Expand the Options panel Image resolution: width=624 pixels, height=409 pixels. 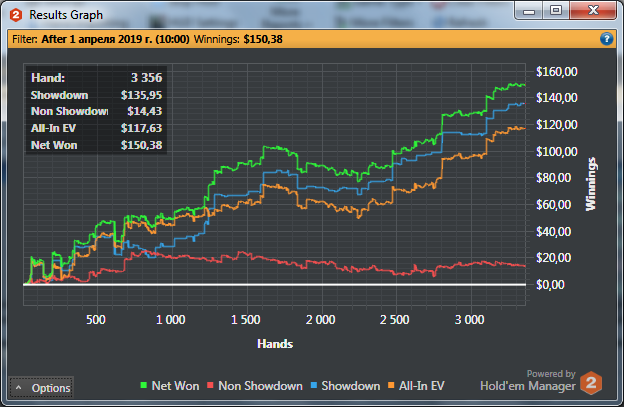click(x=41, y=388)
